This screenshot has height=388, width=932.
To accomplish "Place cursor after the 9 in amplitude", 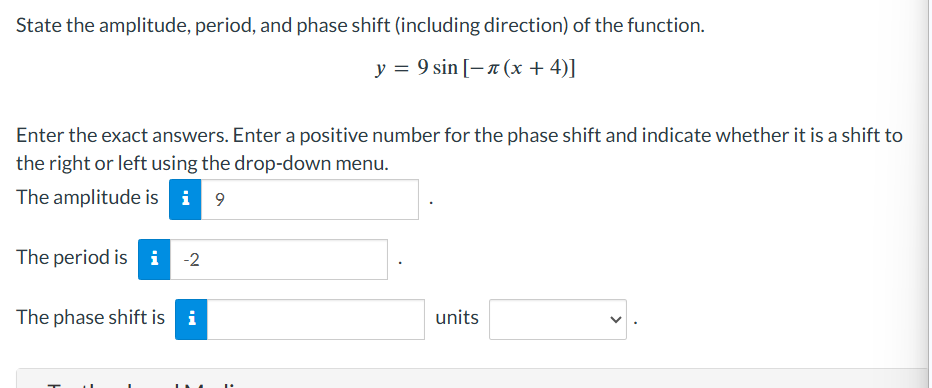I will 226,200.
